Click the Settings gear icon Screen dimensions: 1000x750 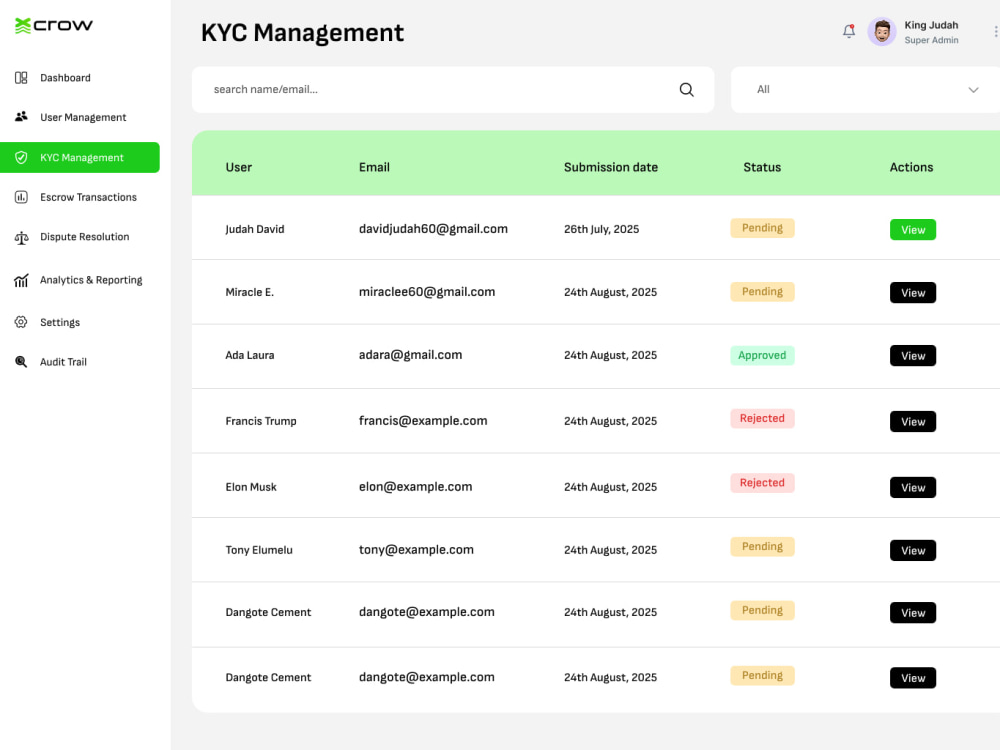click(21, 322)
